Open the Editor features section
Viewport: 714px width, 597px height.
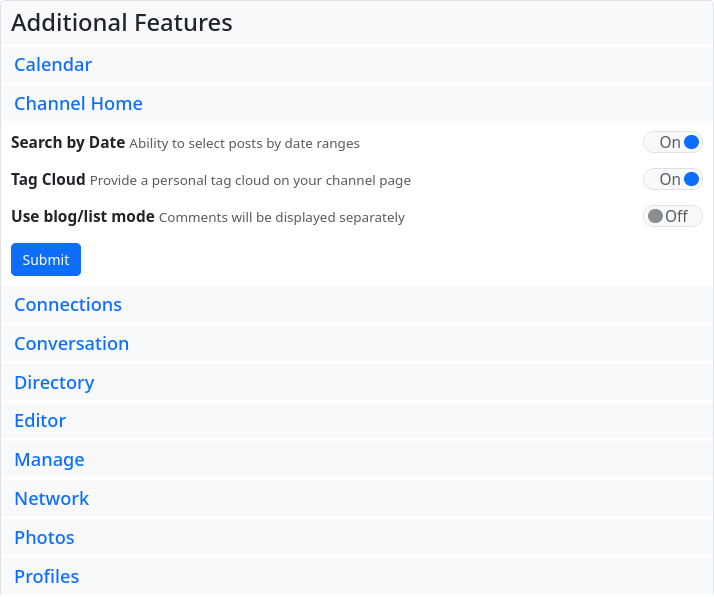coord(40,421)
